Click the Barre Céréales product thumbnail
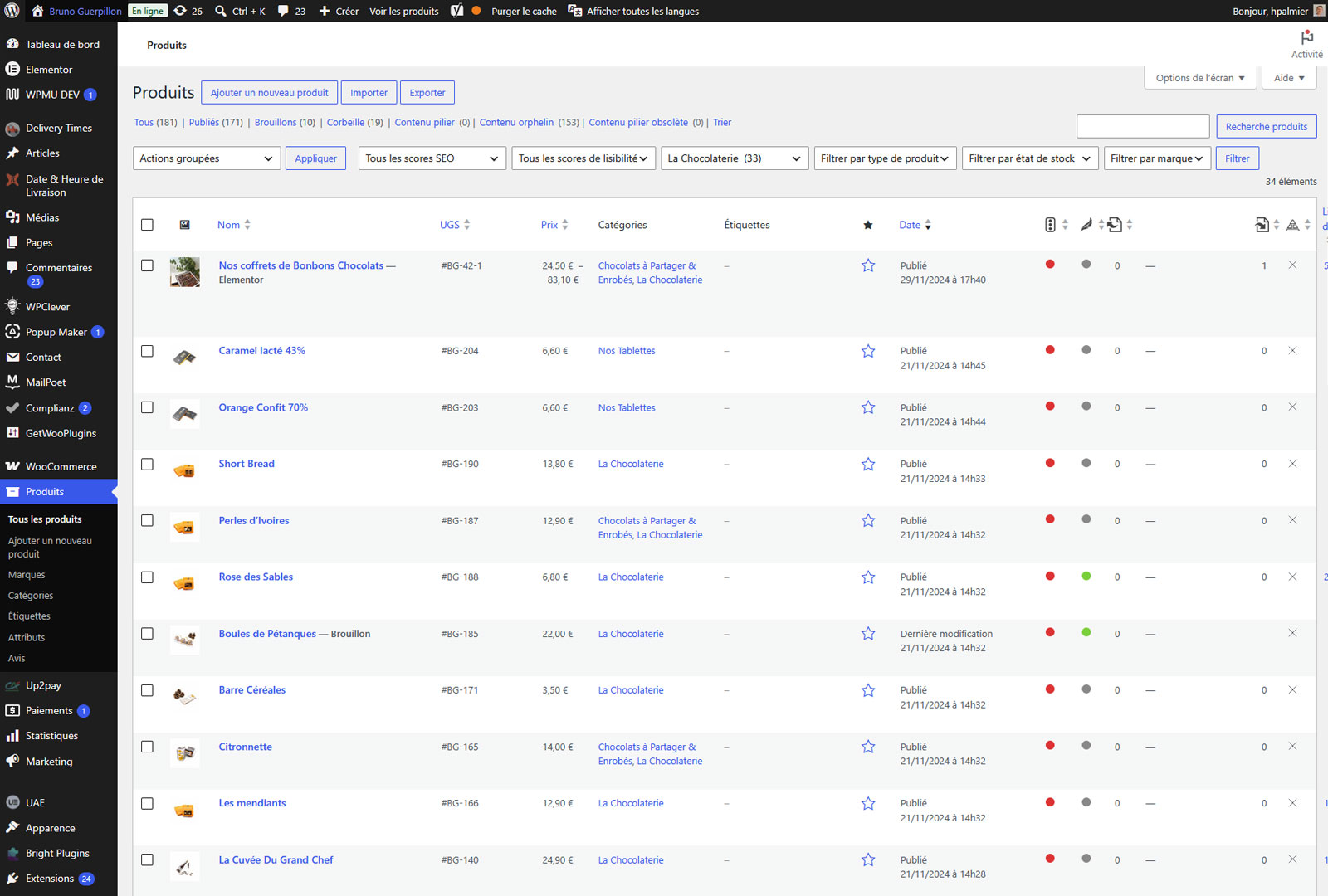This screenshot has width=1328, height=896. click(185, 697)
